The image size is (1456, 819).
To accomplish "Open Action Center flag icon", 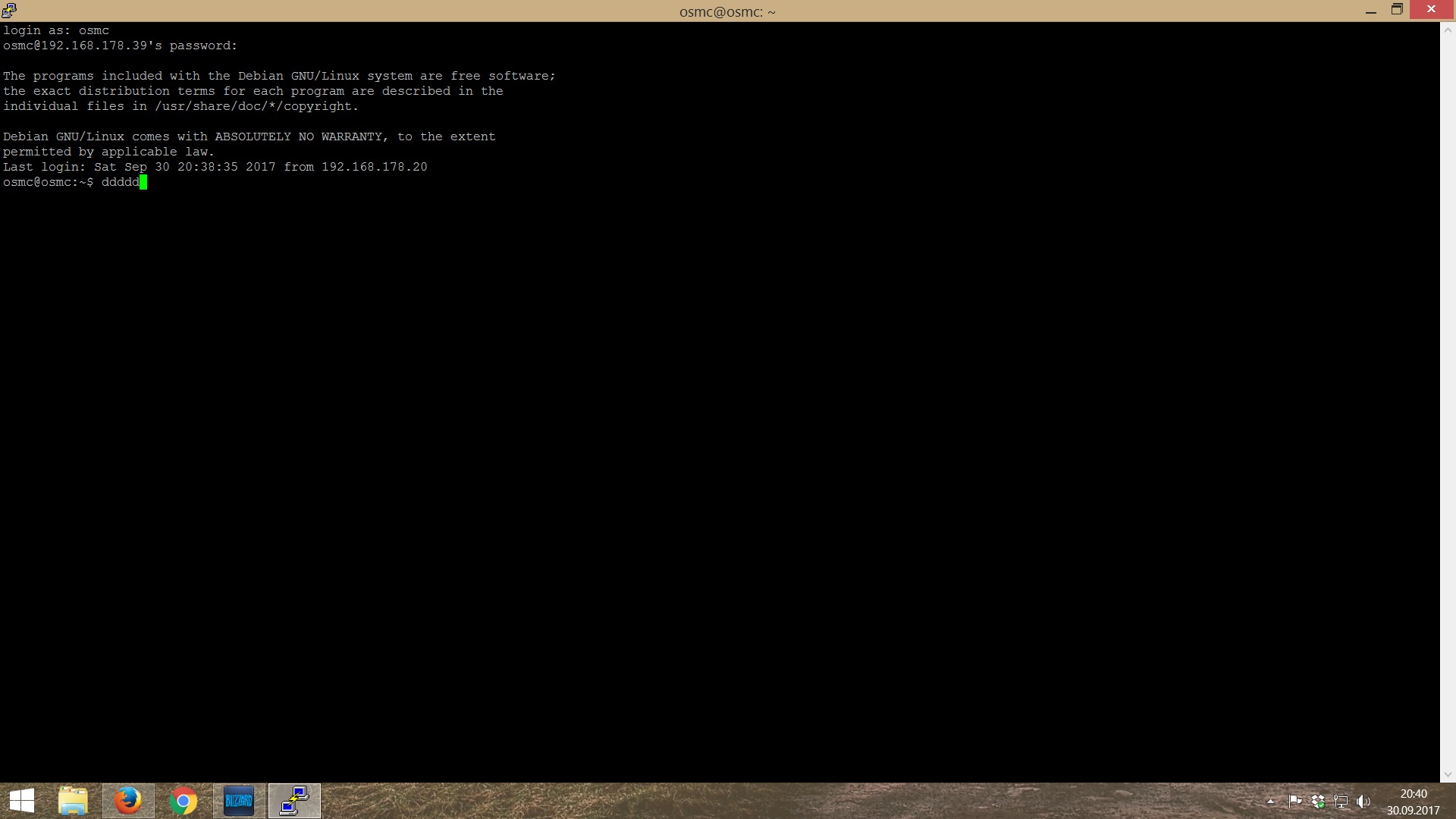I will pos(1295,801).
